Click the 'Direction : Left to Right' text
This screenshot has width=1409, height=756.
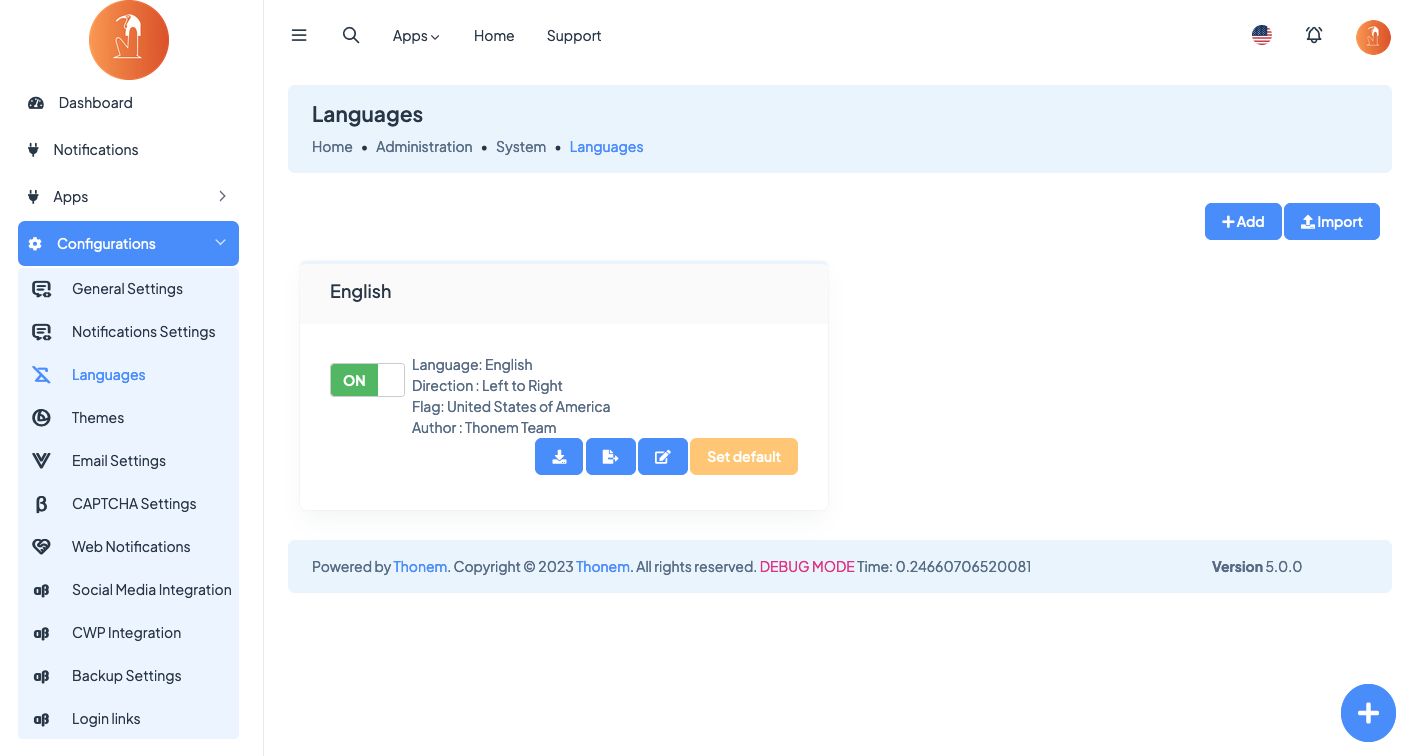point(487,386)
